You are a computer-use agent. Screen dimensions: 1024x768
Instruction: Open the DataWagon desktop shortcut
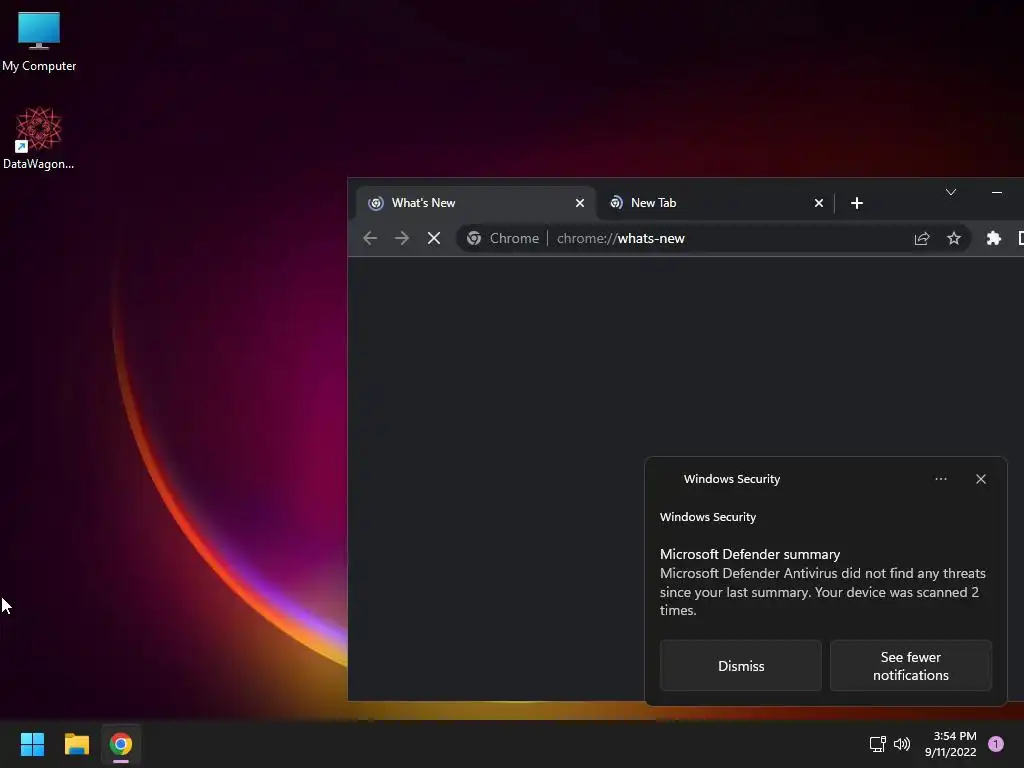point(39,138)
